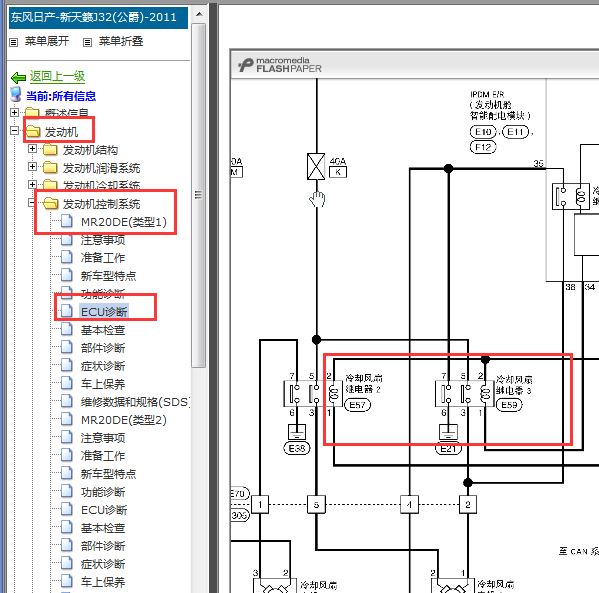
Task: Open the 发动机 folder
Action: coord(61,132)
